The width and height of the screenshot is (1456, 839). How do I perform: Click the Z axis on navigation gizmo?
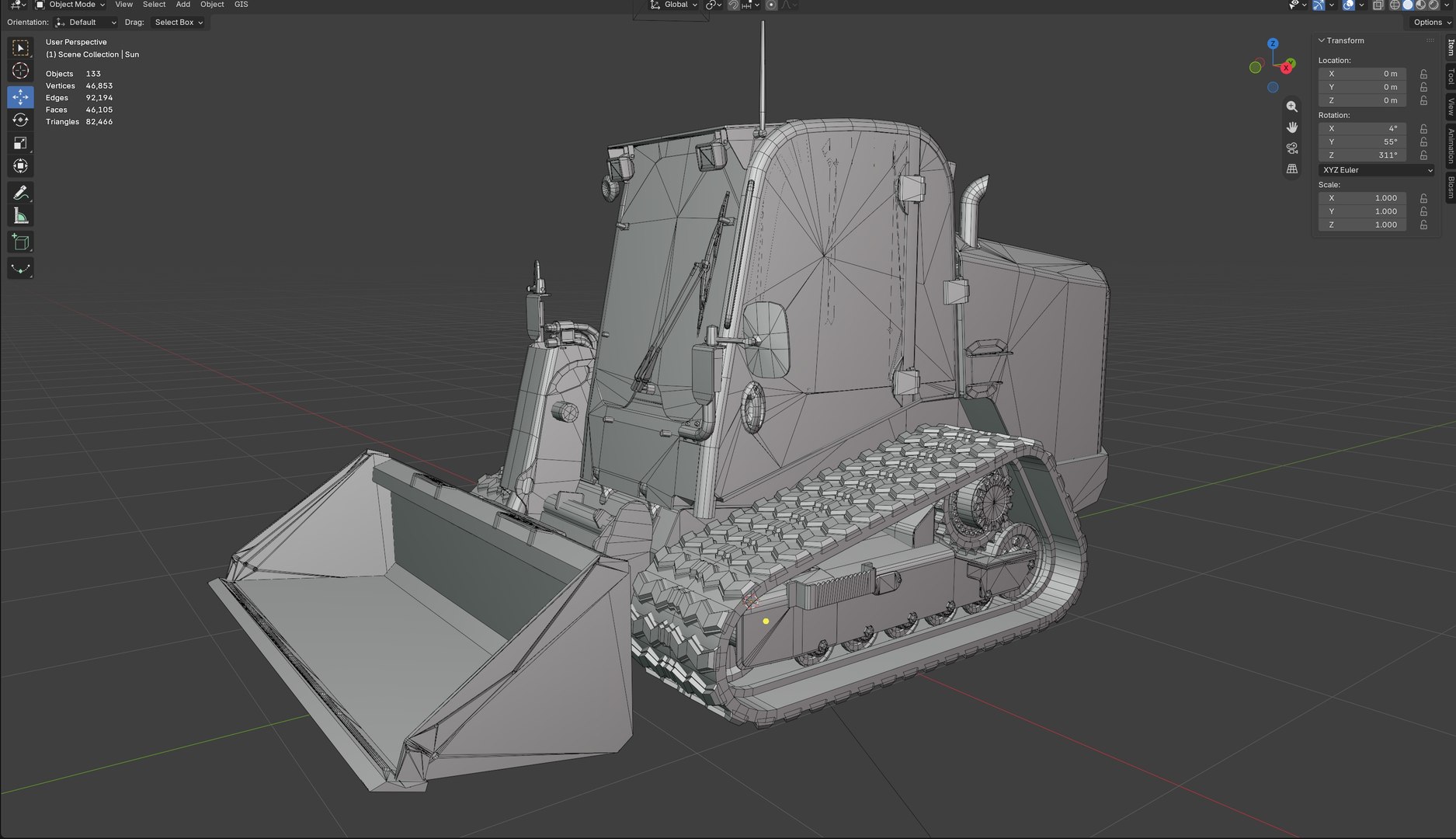(1273, 44)
